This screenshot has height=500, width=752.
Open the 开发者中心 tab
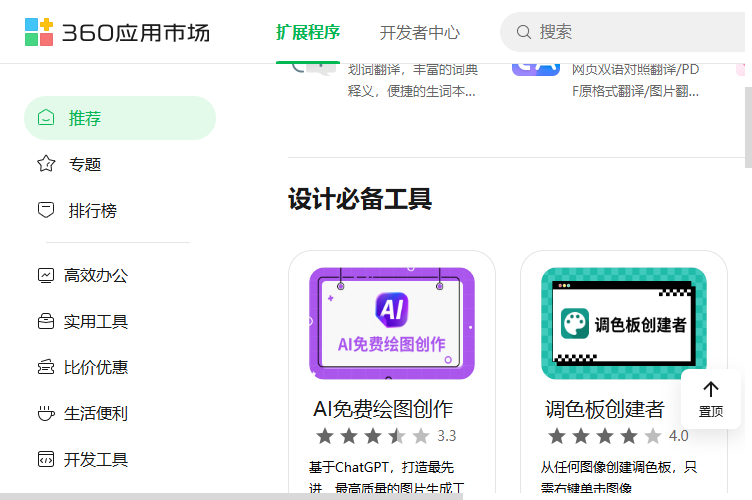[x=420, y=33]
